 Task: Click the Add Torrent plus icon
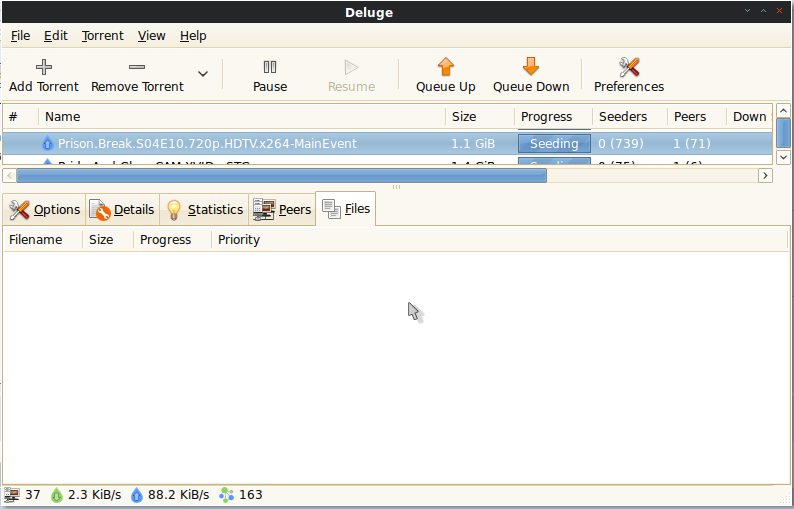click(44, 67)
